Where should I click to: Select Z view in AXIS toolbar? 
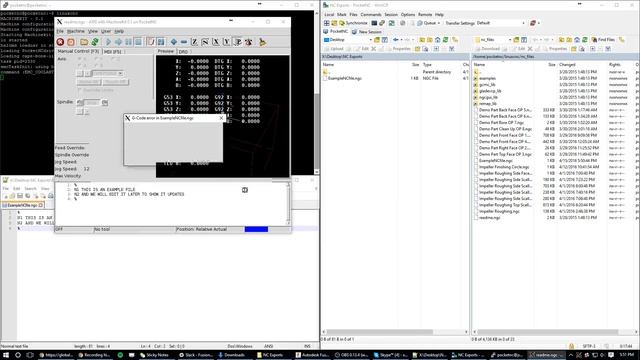pyautogui.click(x=195, y=42)
